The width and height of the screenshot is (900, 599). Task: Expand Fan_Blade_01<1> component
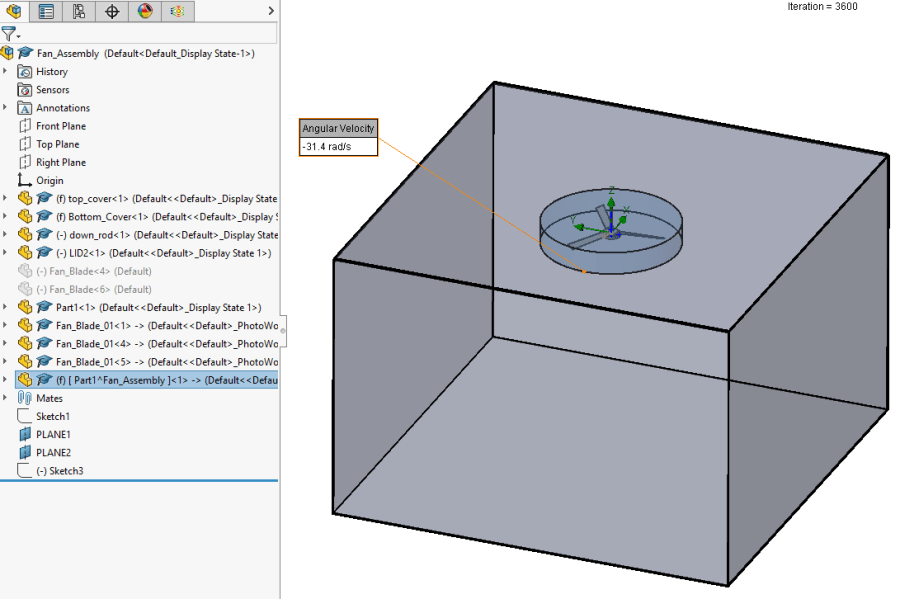click(x=5, y=325)
